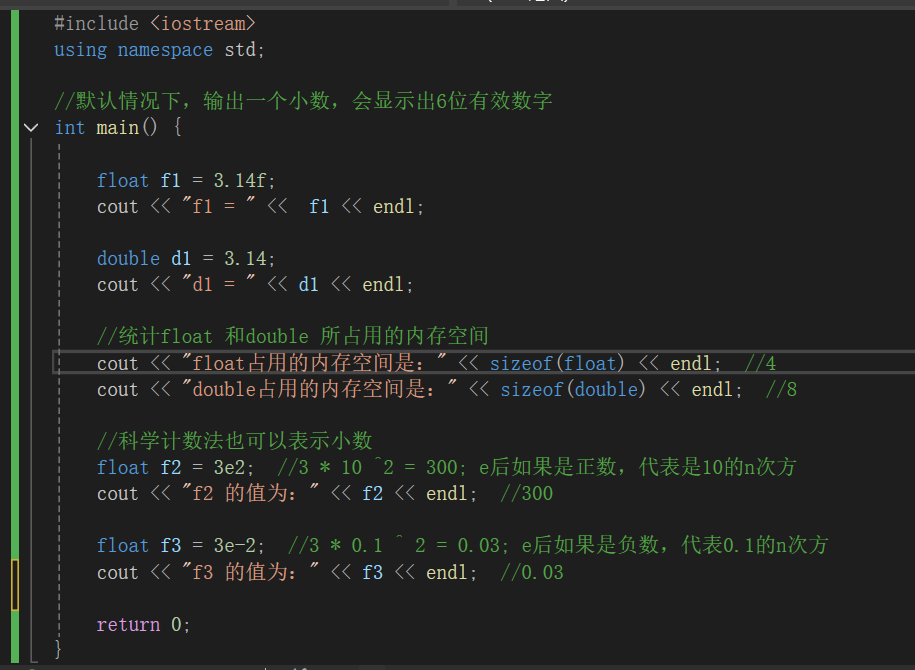The width and height of the screenshot is (915, 670).
Task: Click the cout line printing "f2 的值为："
Action: point(287,493)
